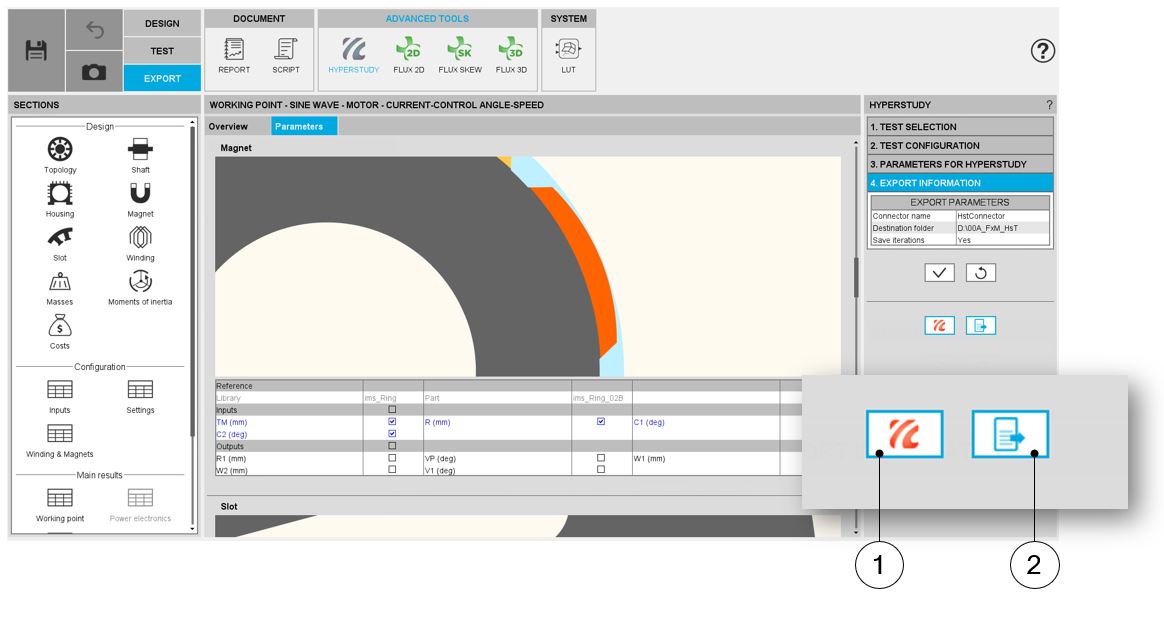This screenshot has height=620, width=1164.
Task: Reset export parameters with the circular-arrow button
Action: (980, 273)
